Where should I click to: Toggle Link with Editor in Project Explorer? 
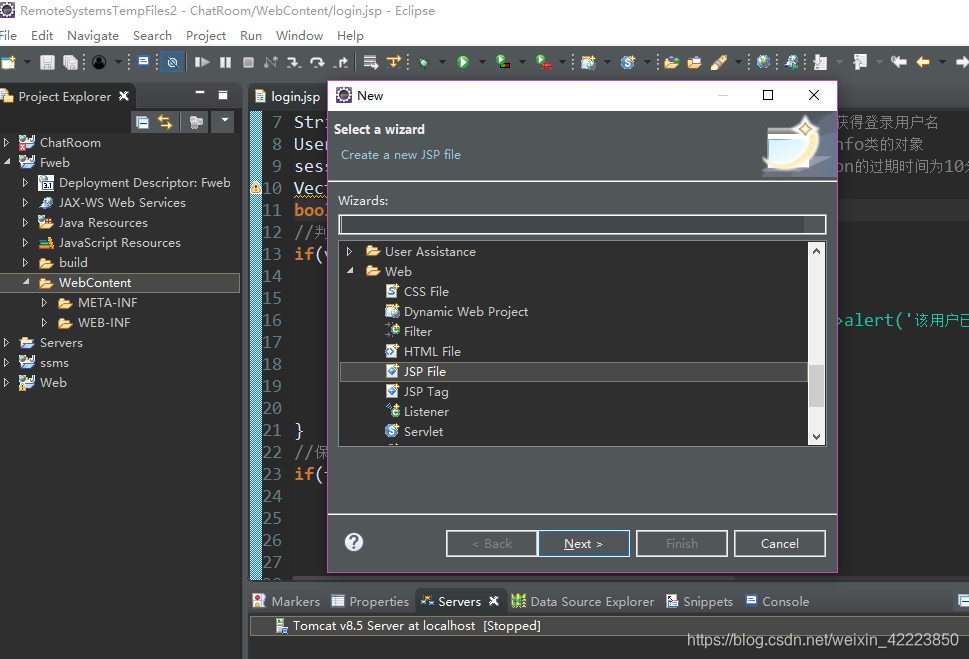click(165, 121)
